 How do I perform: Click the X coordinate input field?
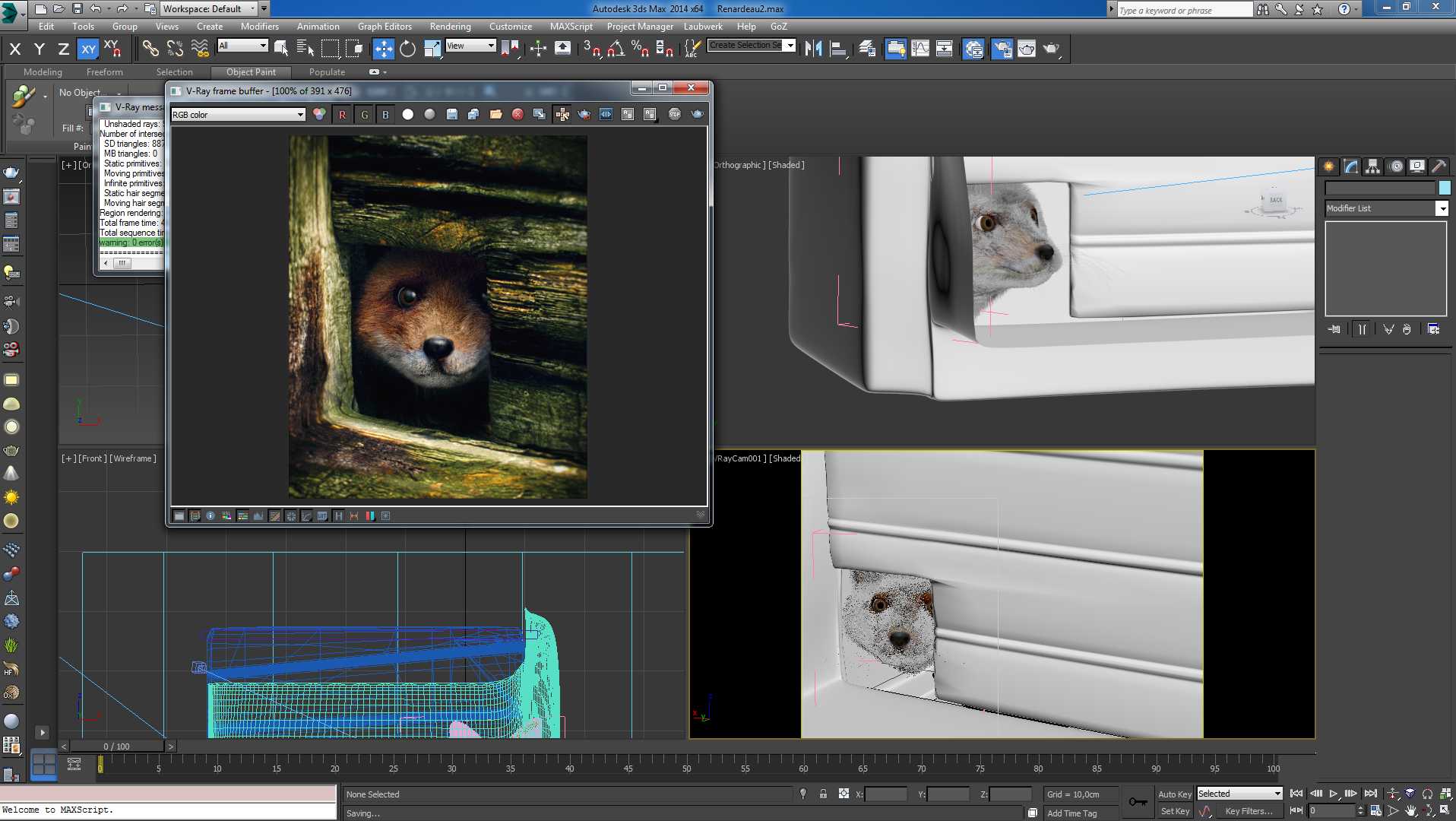tap(886, 794)
